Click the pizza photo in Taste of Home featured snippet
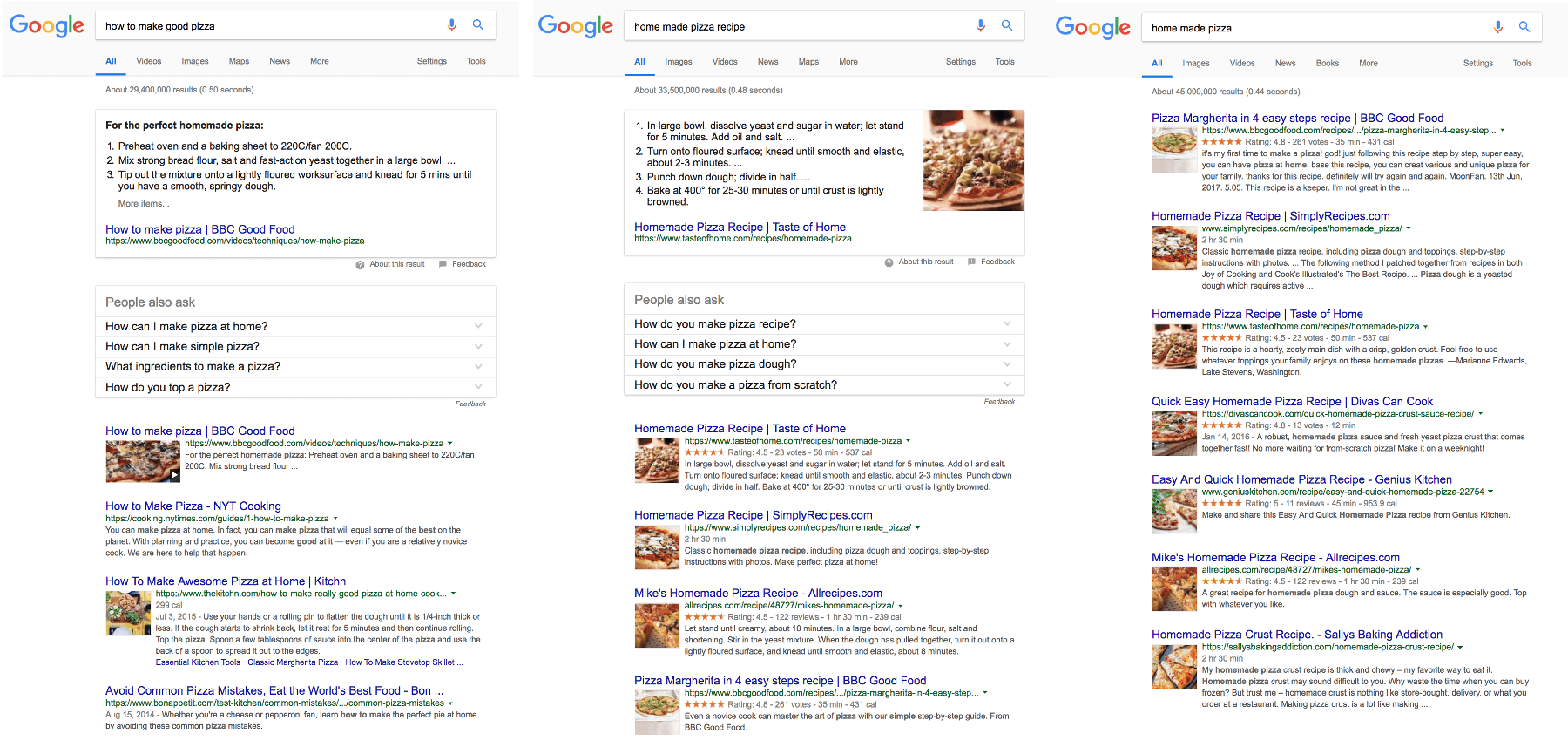 [974, 160]
